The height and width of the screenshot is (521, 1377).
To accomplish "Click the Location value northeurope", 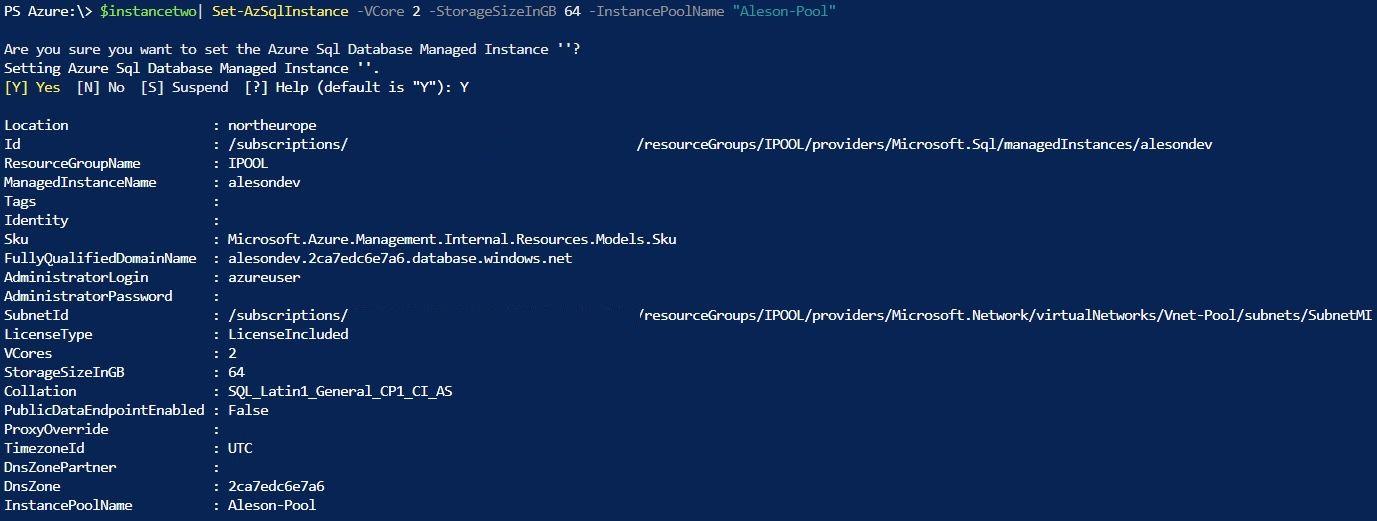I will (x=272, y=125).
